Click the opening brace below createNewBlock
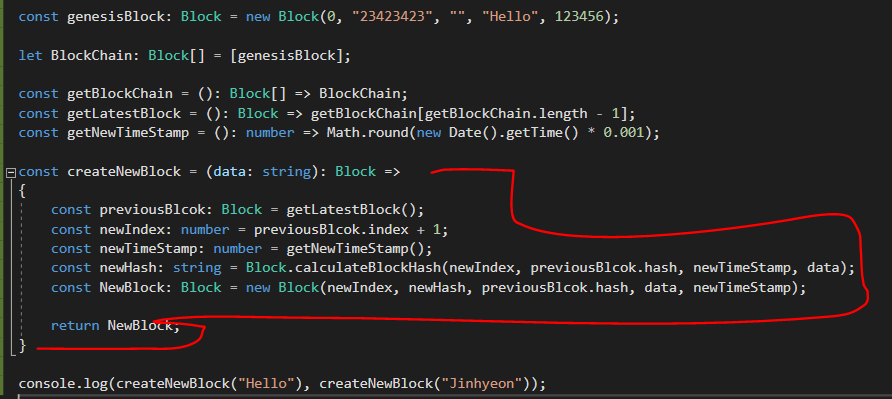The height and width of the screenshot is (399, 892). 22,191
